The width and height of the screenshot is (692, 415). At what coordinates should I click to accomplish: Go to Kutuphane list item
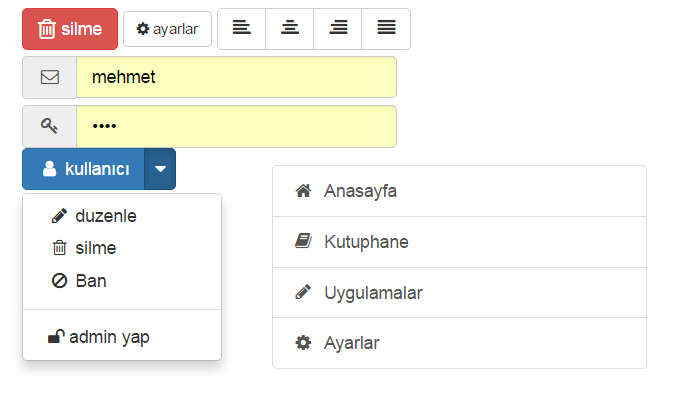pos(459,242)
